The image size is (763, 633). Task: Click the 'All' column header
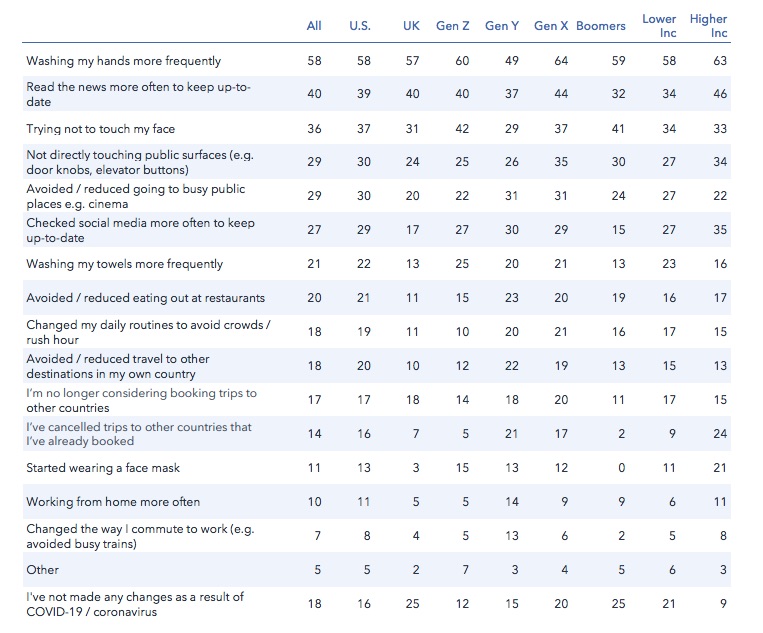click(x=314, y=26)
